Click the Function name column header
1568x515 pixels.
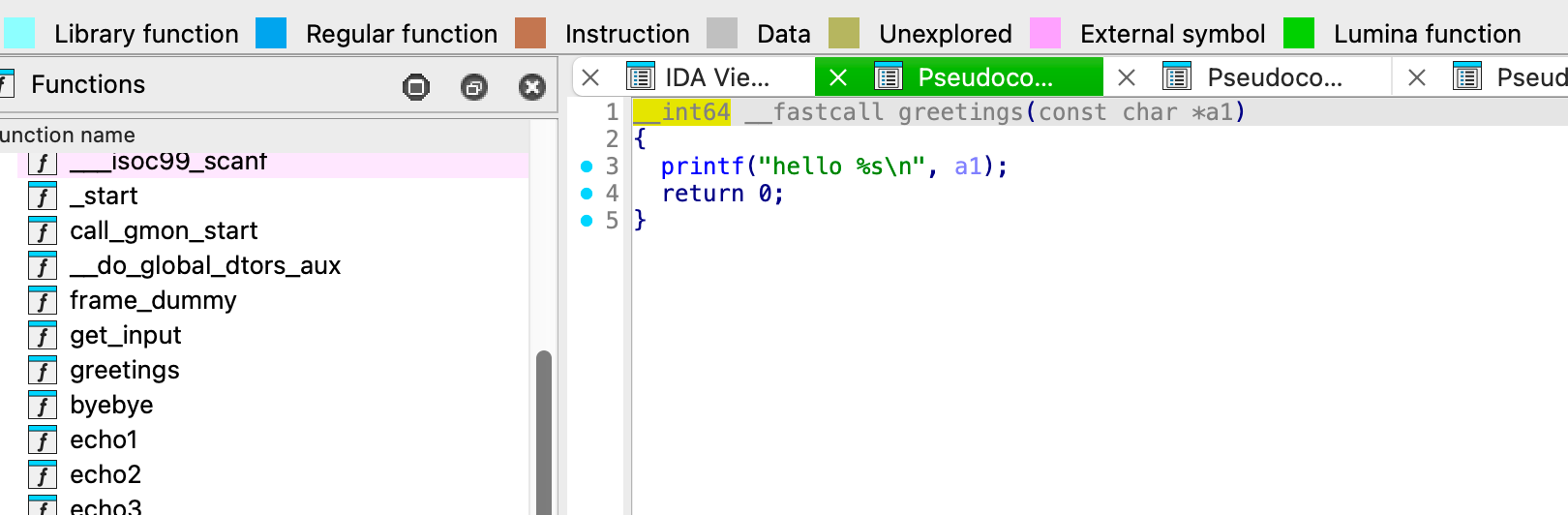68,135
